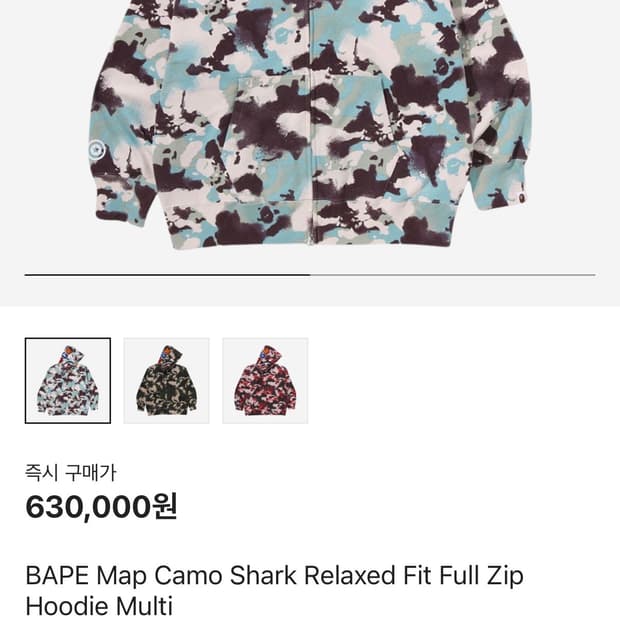
Task: Select the red camo hoodie thumbnail
Action: [265, 380]
